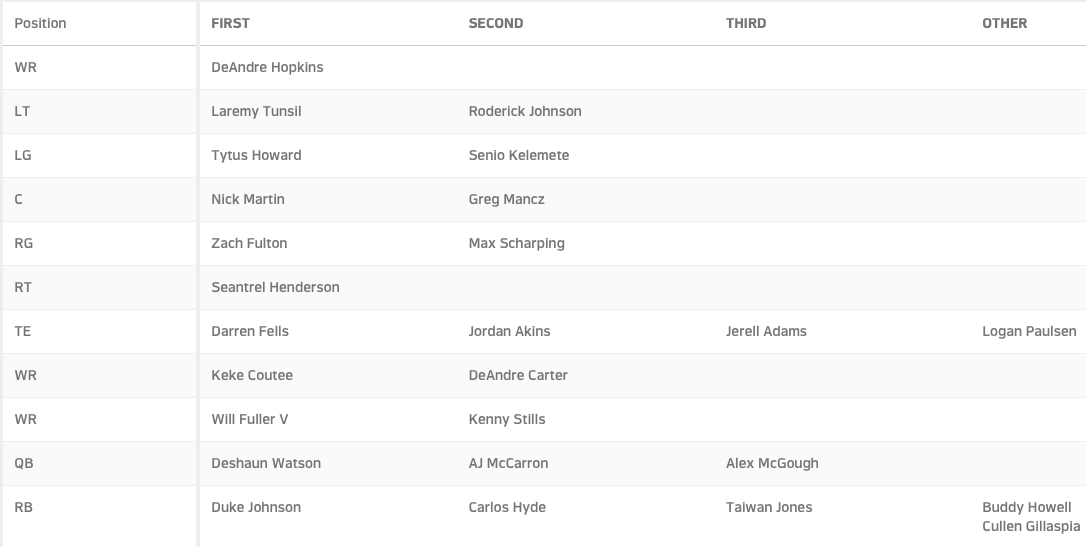
Task: Open Jerell Adams in THIRD column
Action: [x=765, y=331]
